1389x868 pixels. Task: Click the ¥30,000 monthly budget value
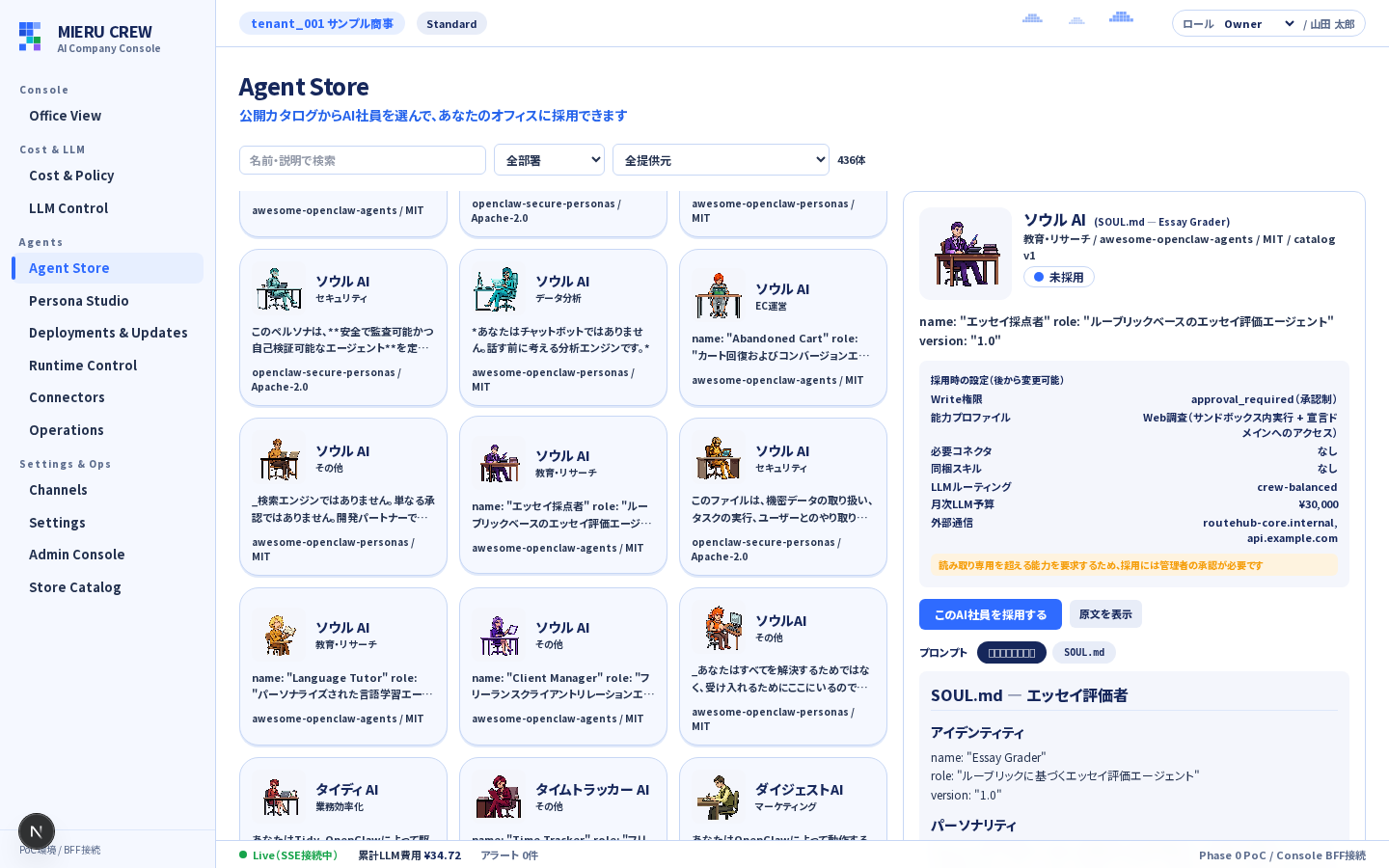(x=1319, y=504)
